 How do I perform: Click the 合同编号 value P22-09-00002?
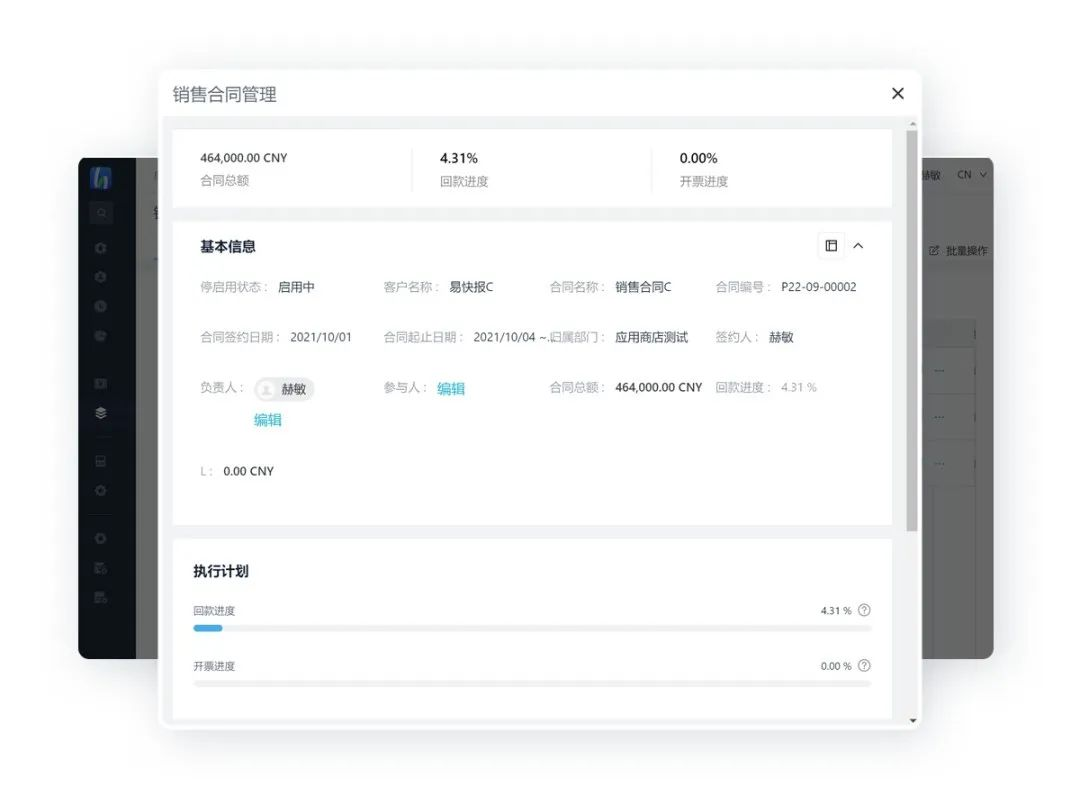[818, 287]
